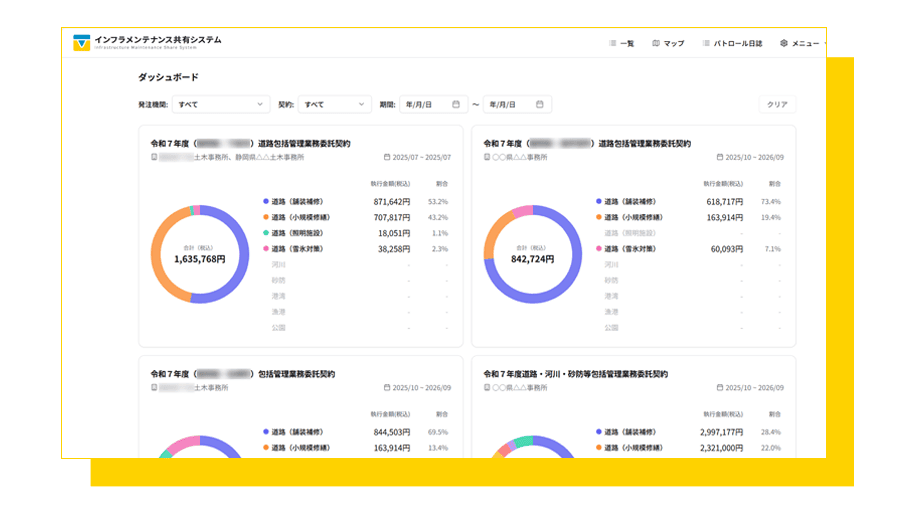Click the donut chart totaling 842,724円
The image size is (916, 515).
click(x=533, y=254)
